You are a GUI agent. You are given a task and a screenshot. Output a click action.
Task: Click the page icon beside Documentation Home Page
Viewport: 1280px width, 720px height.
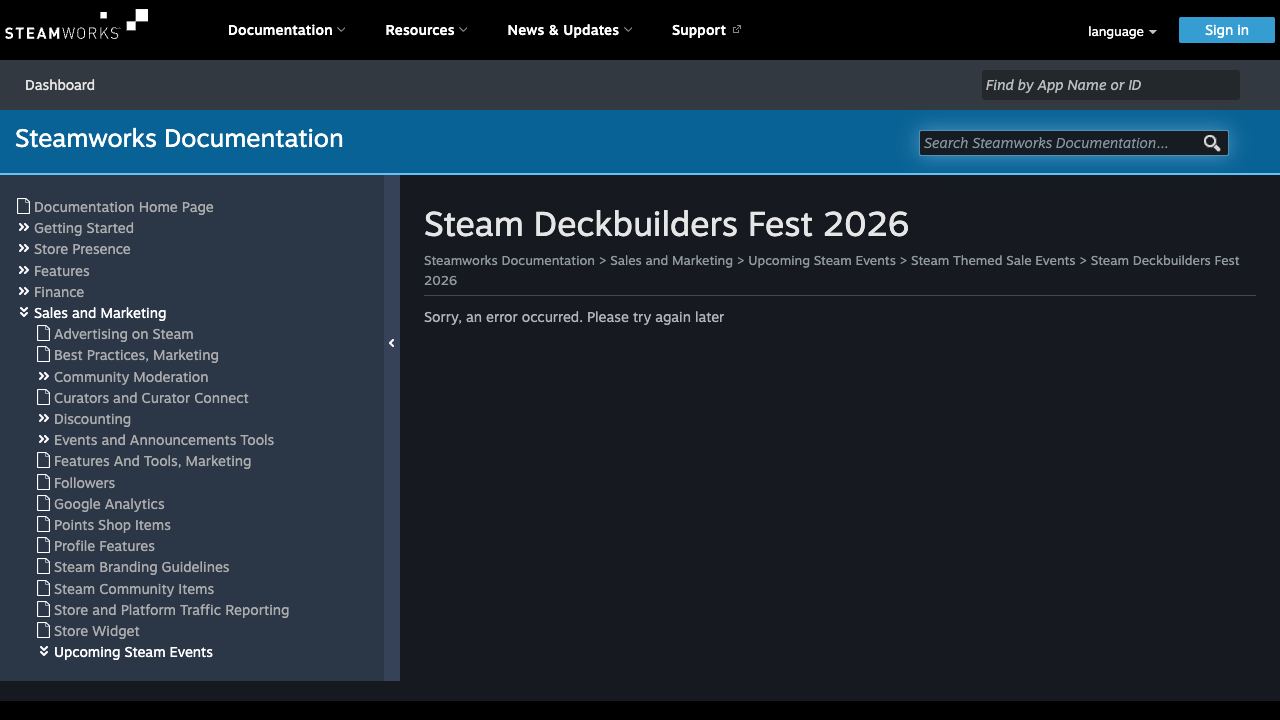point(24,206)
